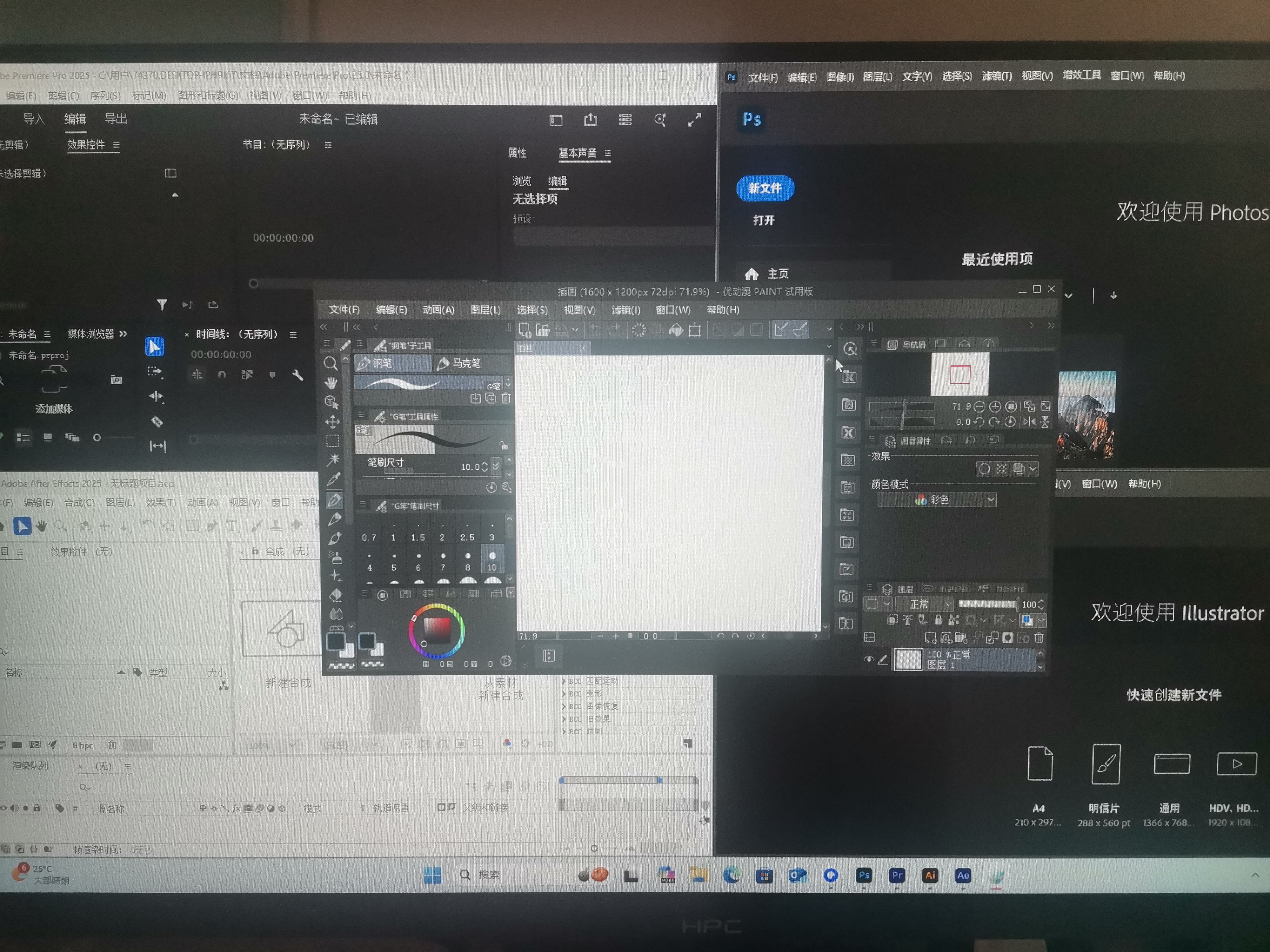
Task: Click the open file folder icon in PAINT
Action: click(x=543, y=330)
